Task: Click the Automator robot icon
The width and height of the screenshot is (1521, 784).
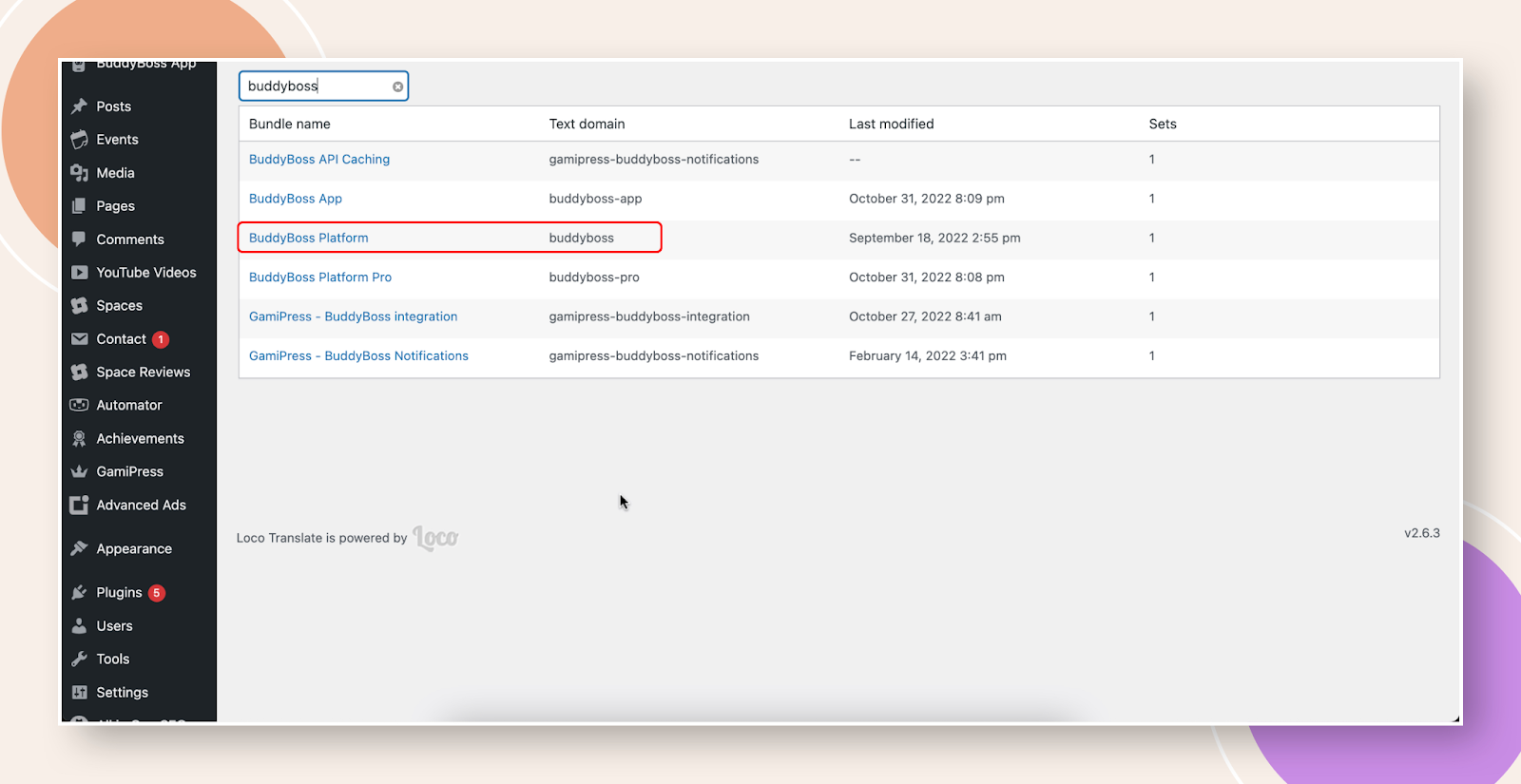Action: 80,405
